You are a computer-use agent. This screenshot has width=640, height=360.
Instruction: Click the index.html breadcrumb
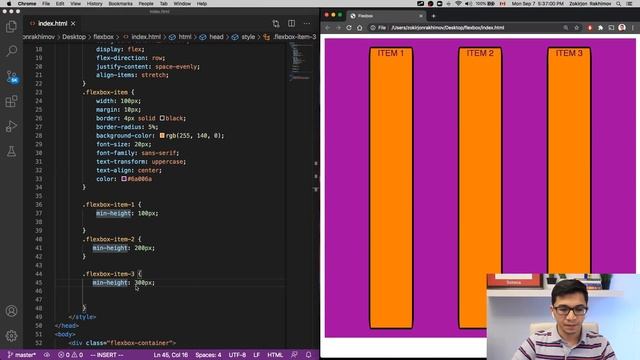[142, 37]
